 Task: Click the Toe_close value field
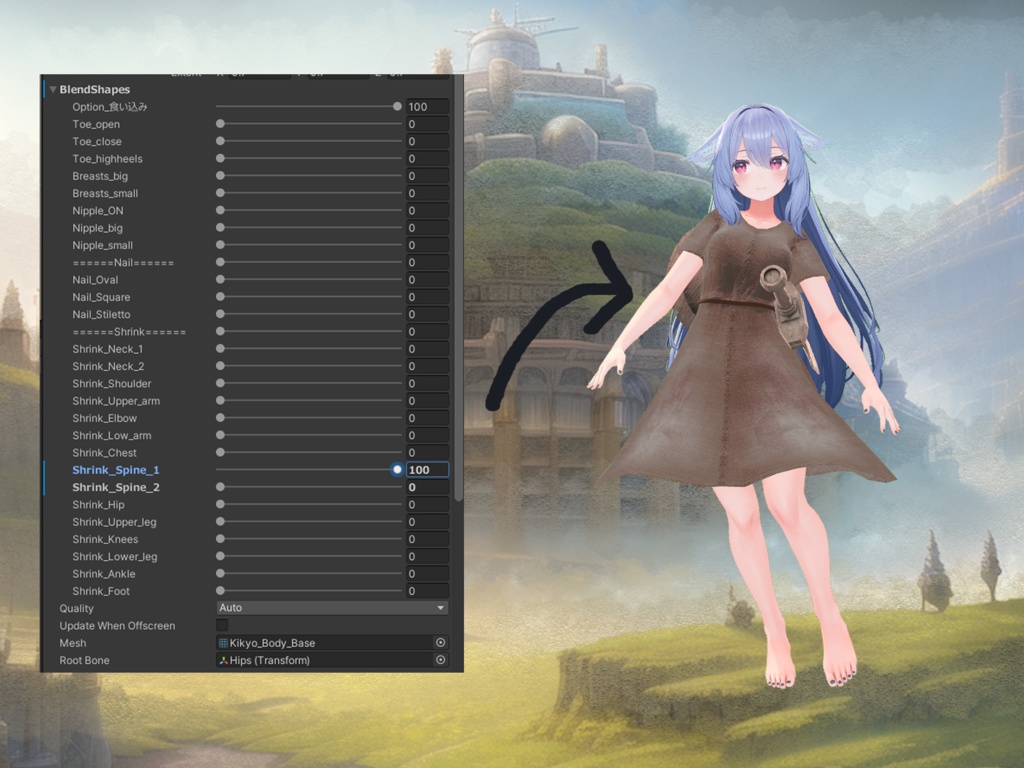click(427, 141)
